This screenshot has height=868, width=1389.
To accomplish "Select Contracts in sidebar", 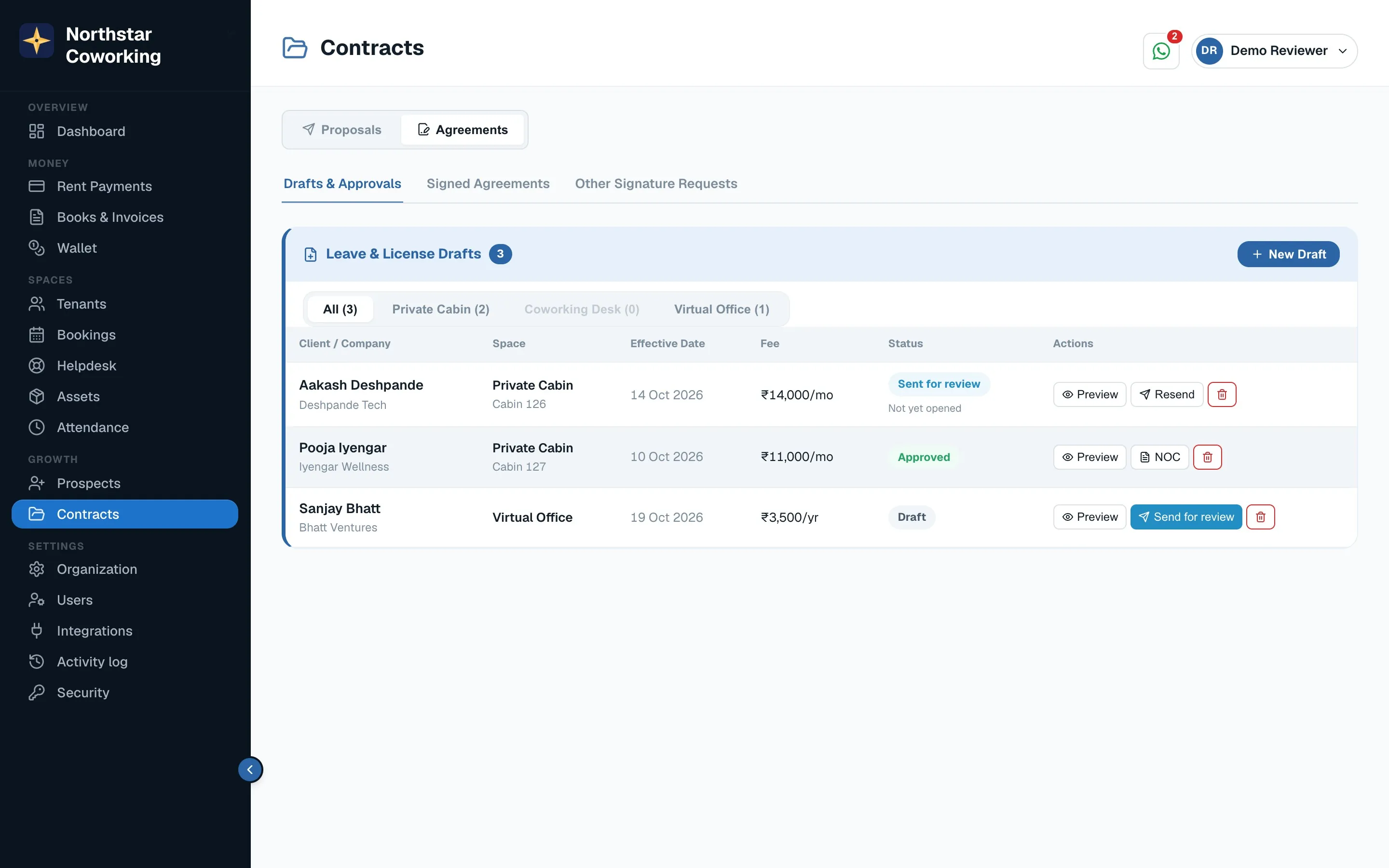I will click(x=125, y=514).
